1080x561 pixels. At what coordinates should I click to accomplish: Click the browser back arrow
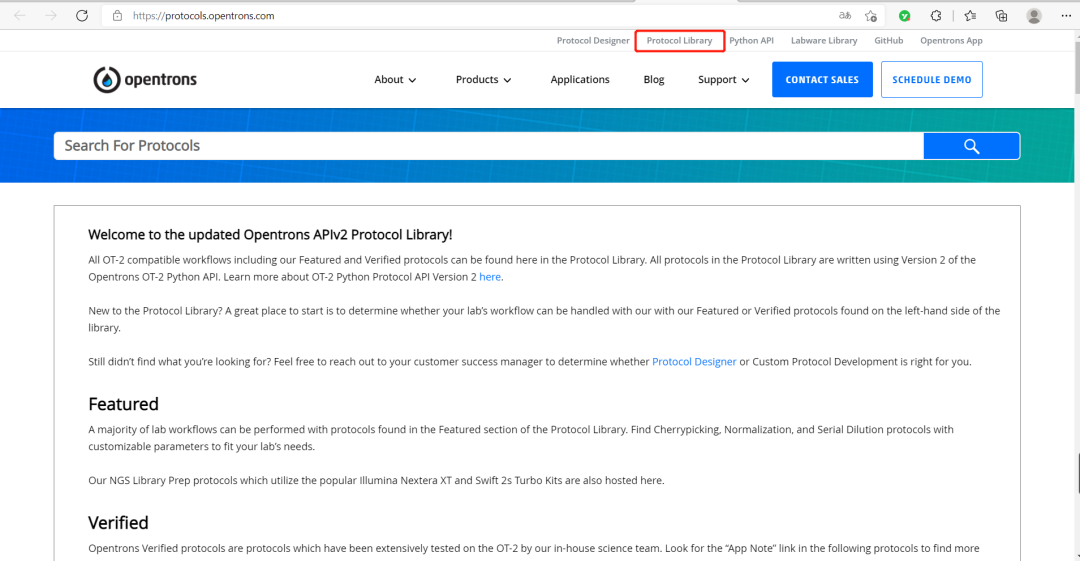click(x=19, y=15)
